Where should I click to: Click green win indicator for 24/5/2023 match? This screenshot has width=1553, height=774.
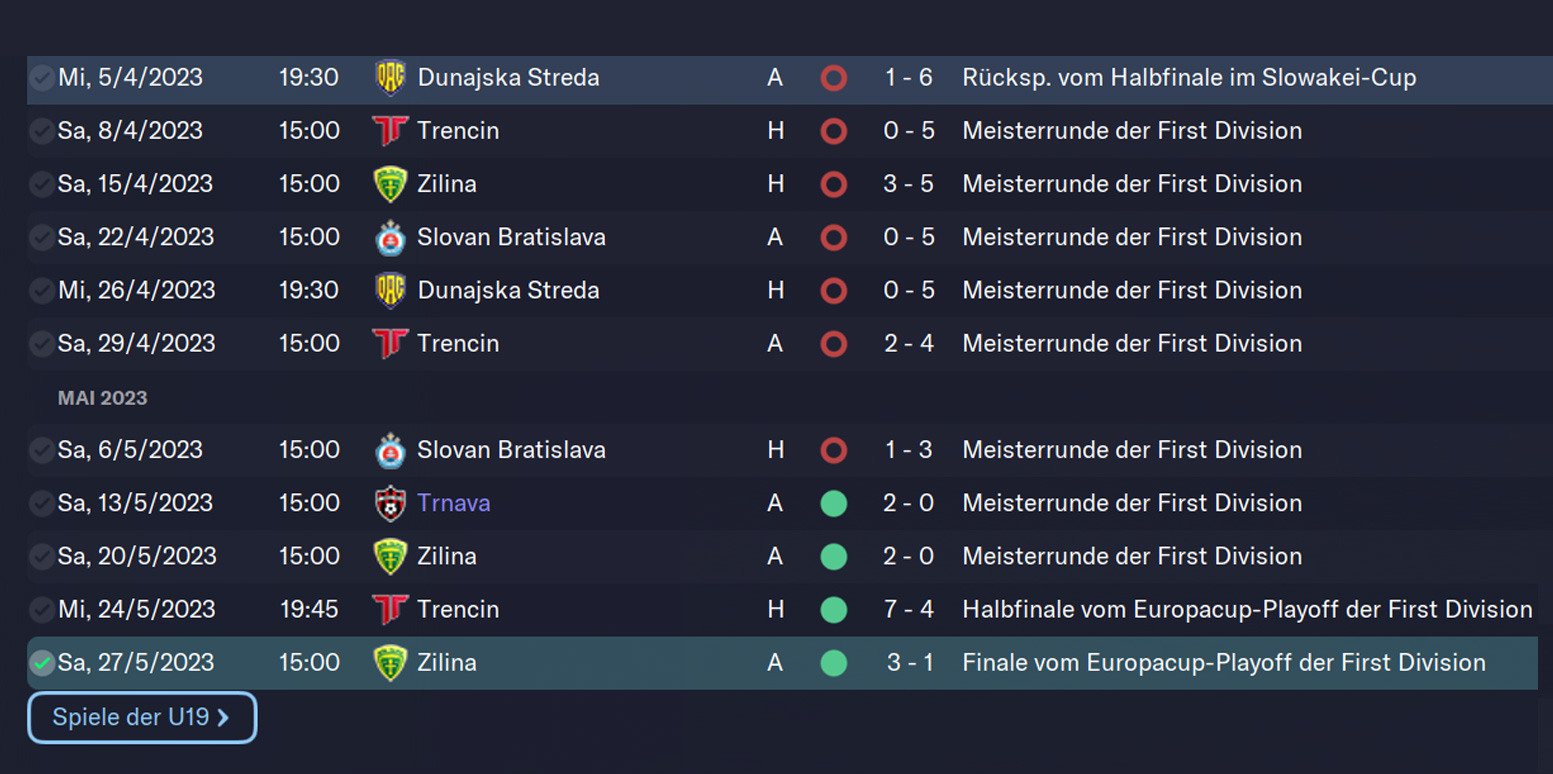coord(833,610)
